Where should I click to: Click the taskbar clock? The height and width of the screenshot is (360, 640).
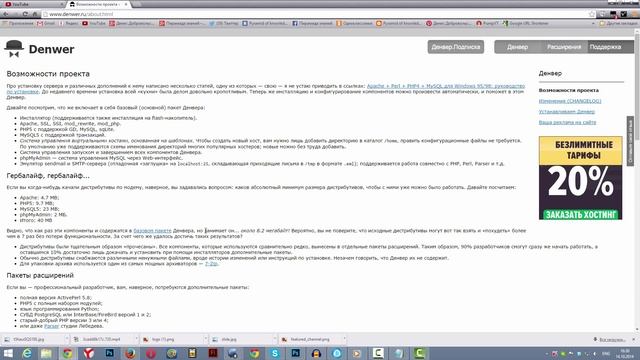[625, 353]
